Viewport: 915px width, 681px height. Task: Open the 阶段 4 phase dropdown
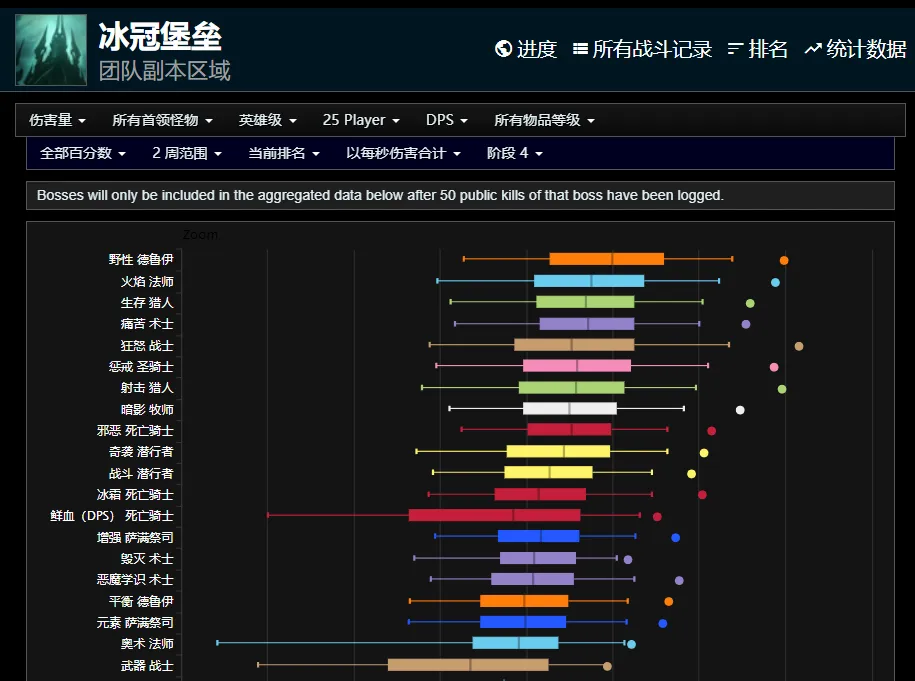(515, 153)
